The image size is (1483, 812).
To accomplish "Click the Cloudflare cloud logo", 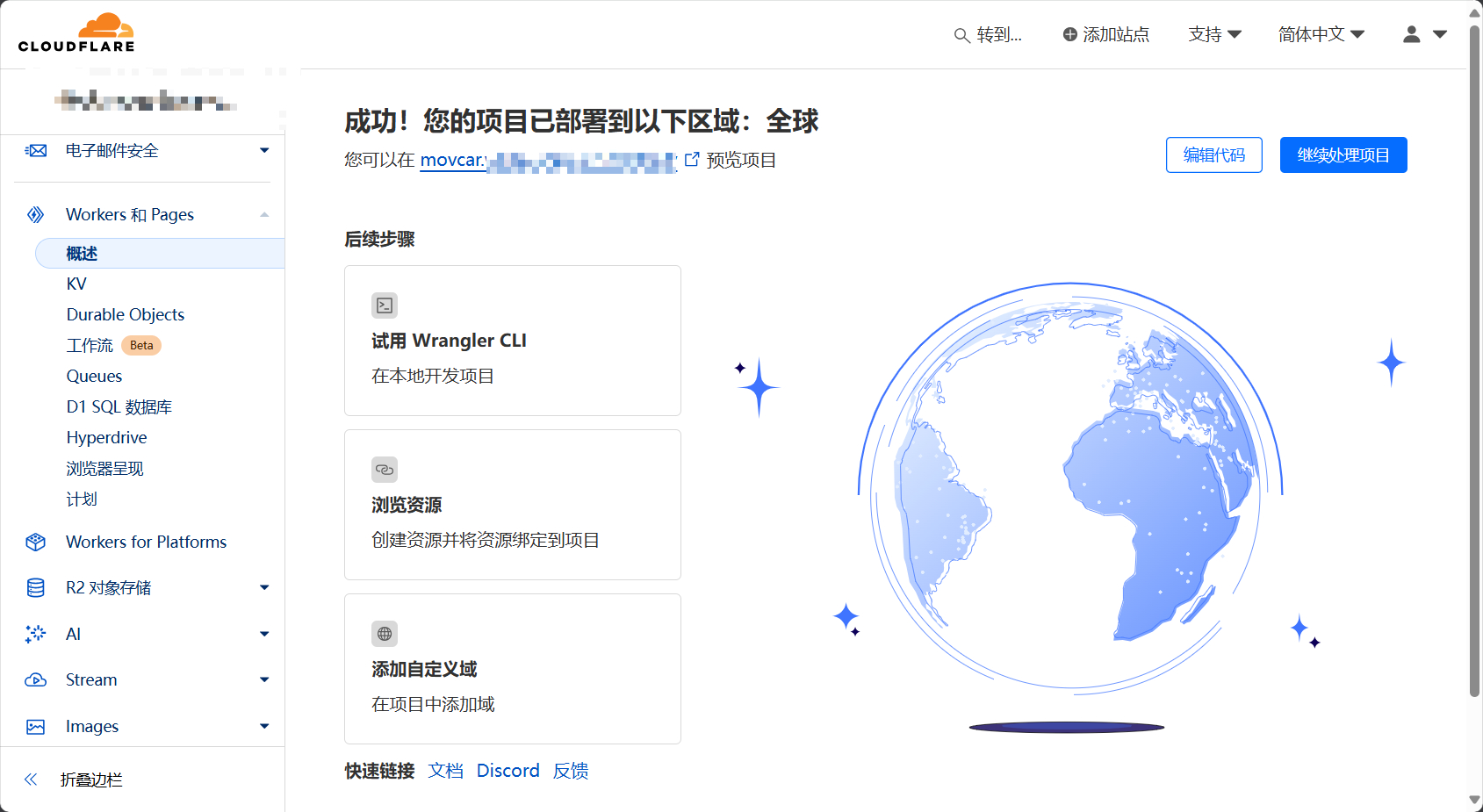I will [x=104, y=24].
